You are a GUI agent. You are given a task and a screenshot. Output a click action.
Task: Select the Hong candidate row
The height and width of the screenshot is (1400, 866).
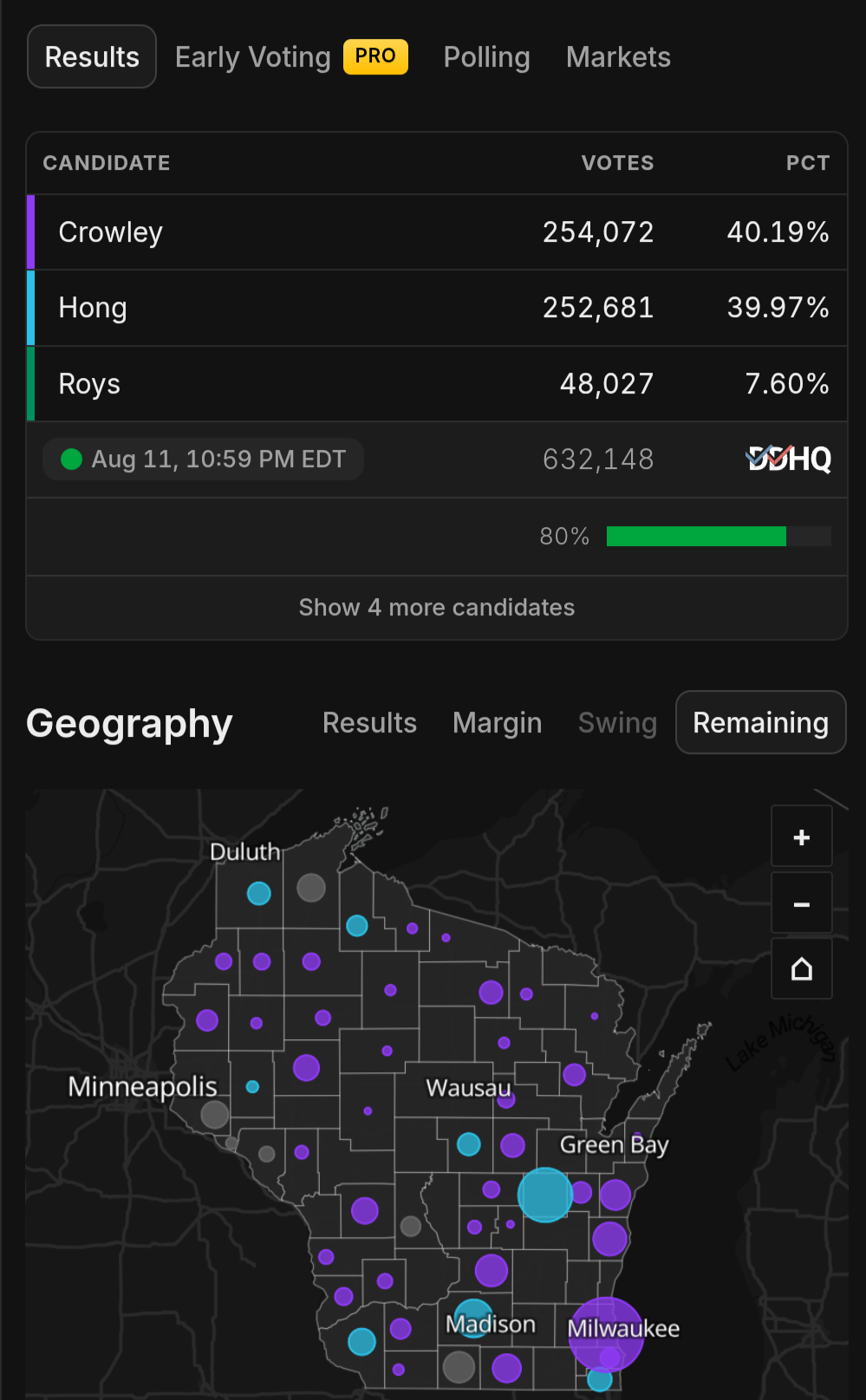click(437, 308)
